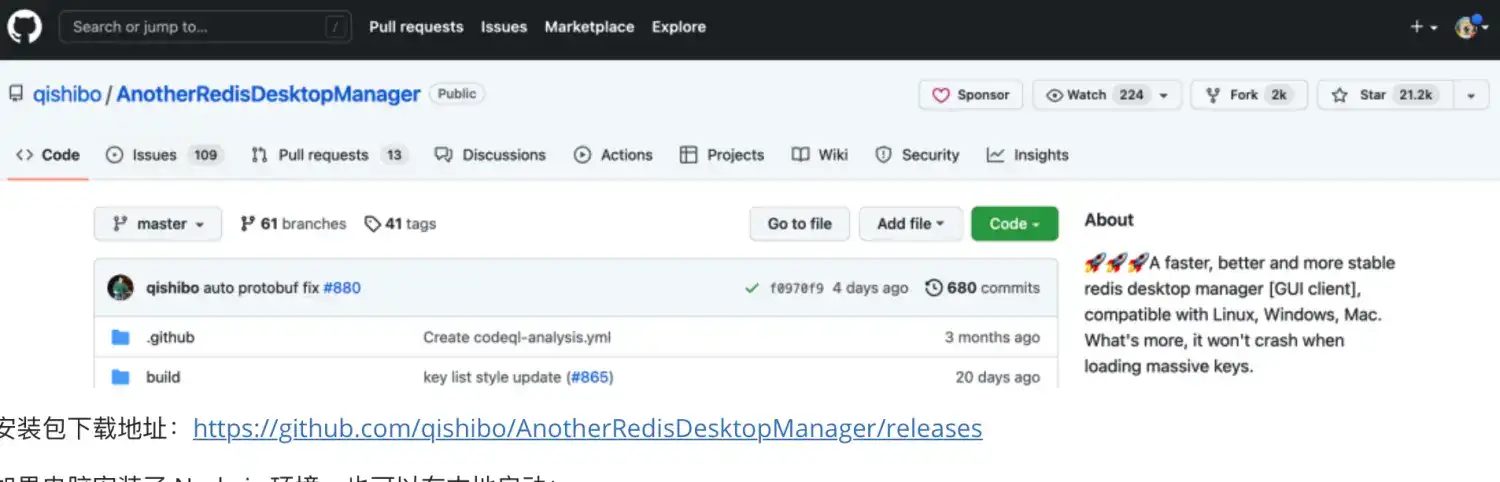Open the #865 link in build row

coord(590,377)
